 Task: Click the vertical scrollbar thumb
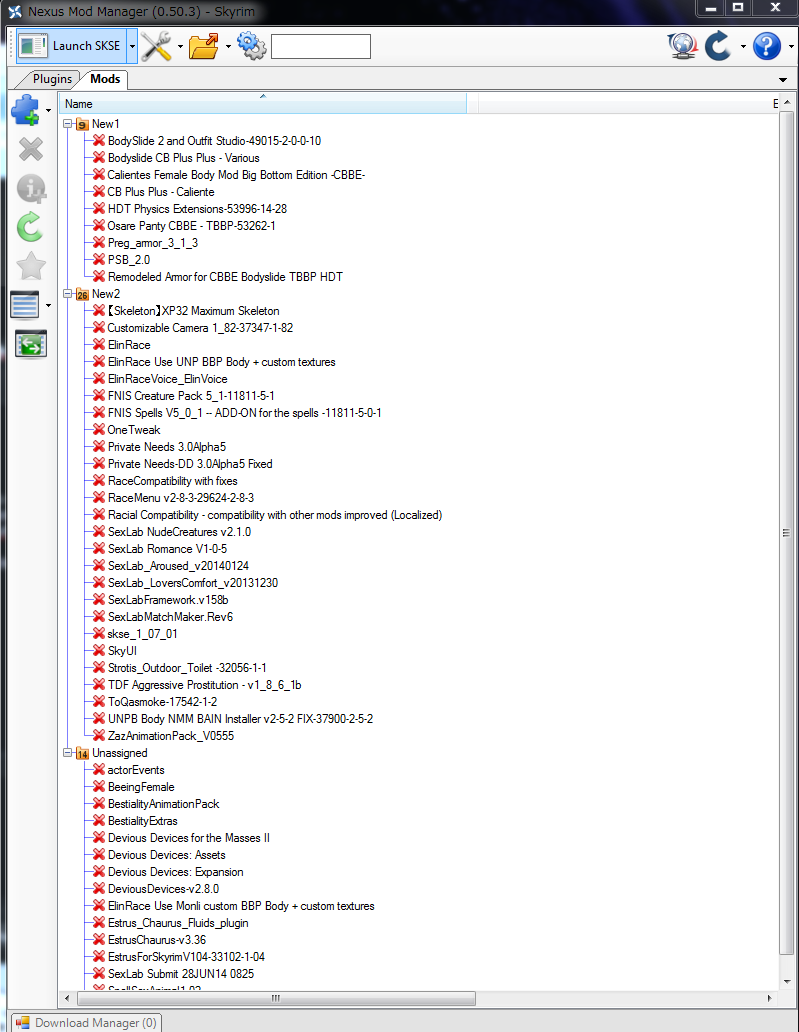786,532
